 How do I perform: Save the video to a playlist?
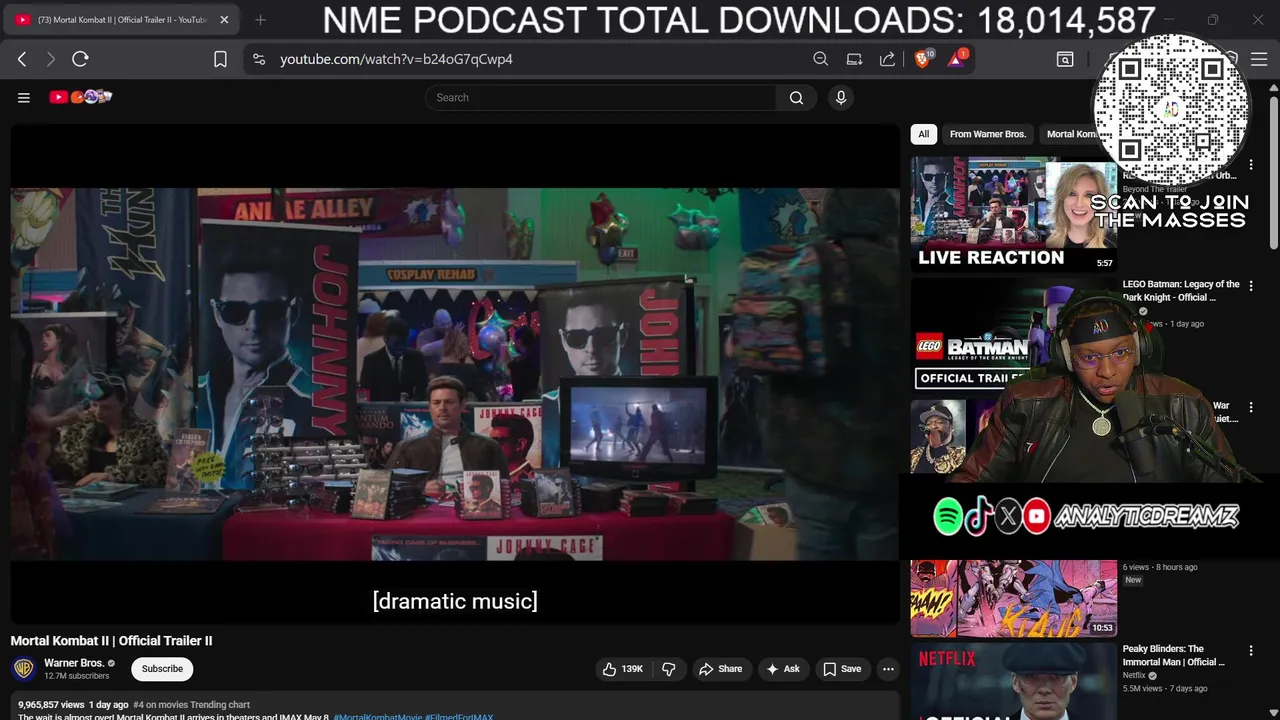[842, 669]
